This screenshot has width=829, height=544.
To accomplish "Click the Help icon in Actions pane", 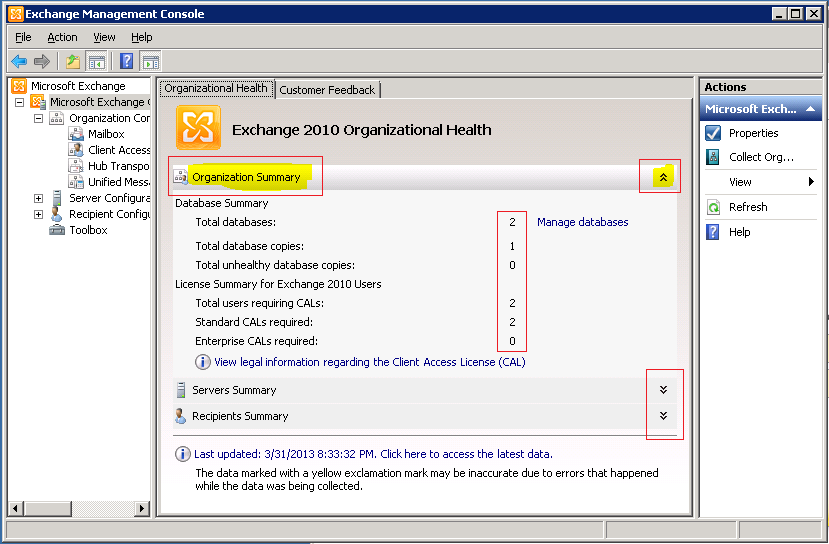I will pyautogui.click(x=713, y=232).
